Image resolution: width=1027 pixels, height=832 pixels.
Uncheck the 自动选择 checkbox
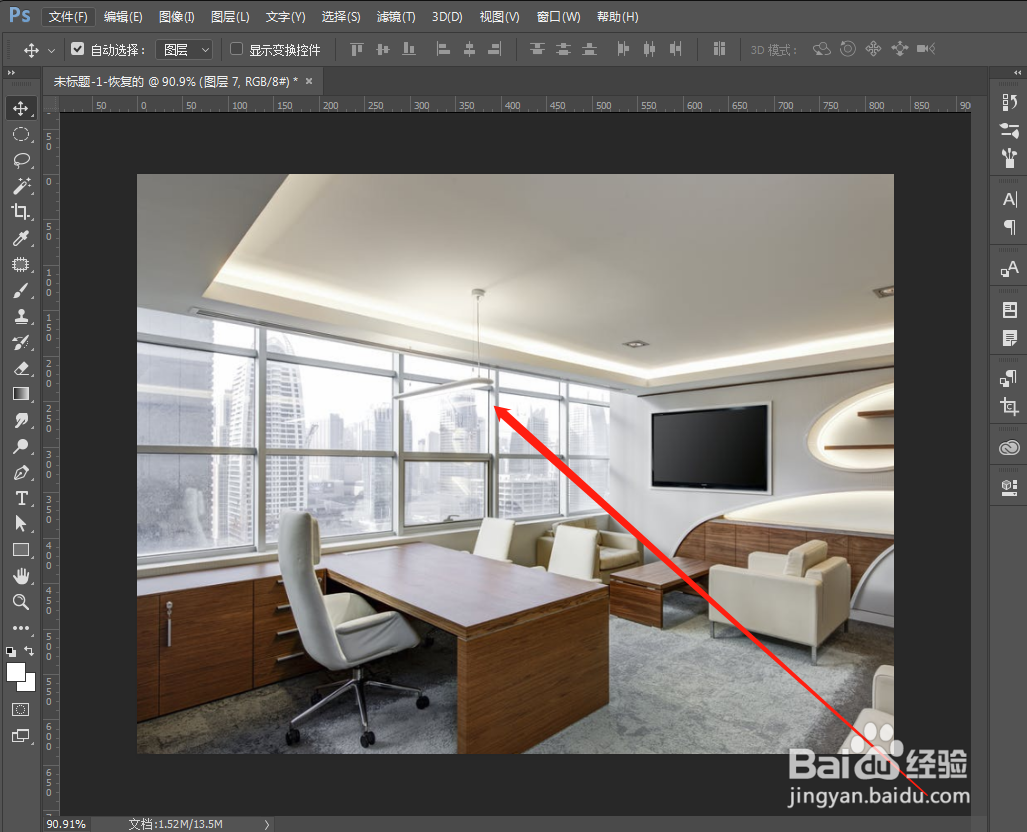[x=77, y=49]
